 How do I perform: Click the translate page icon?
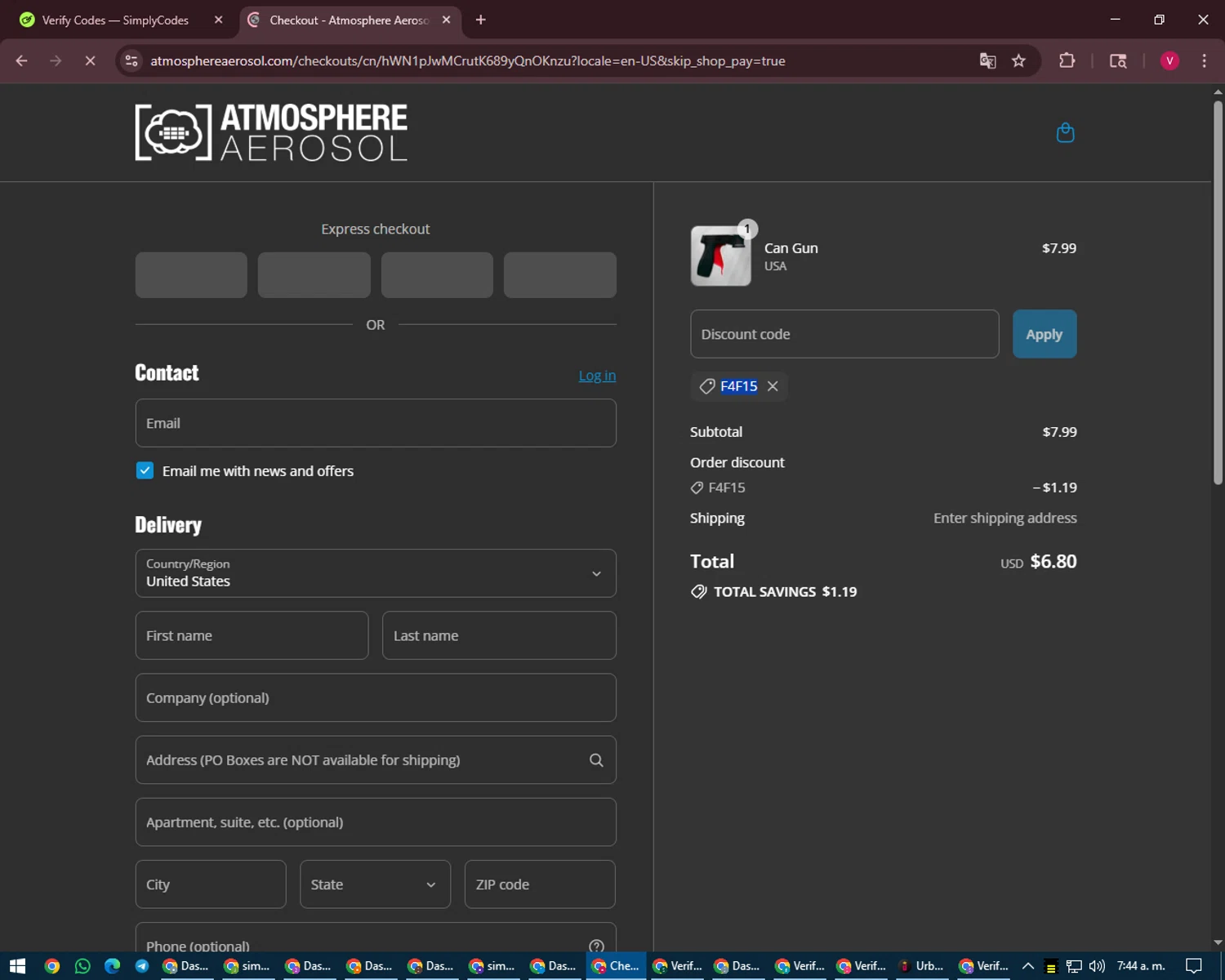pos(987,60)
